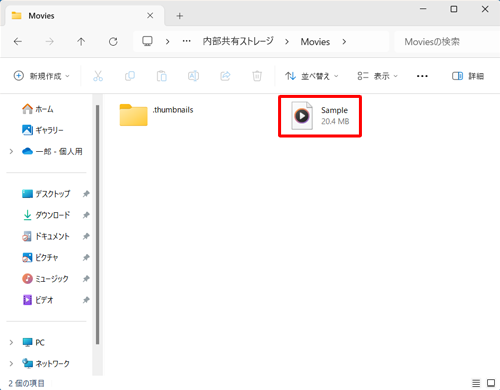This screenshot has width=500, height=390.
Task: Open the Sample video file
Action: [320, 116]
